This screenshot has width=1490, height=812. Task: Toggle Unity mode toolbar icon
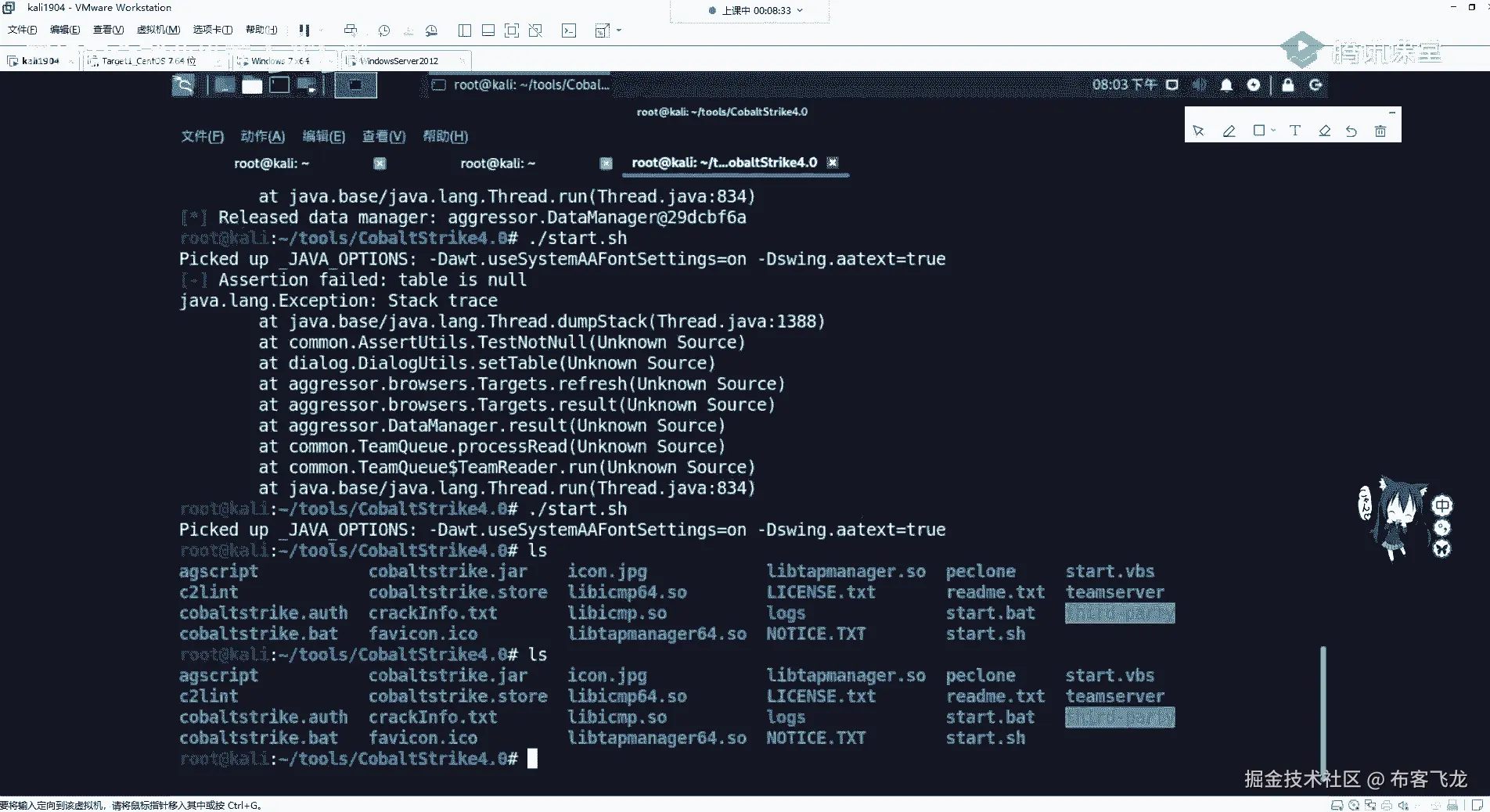[x=535, y=31]
